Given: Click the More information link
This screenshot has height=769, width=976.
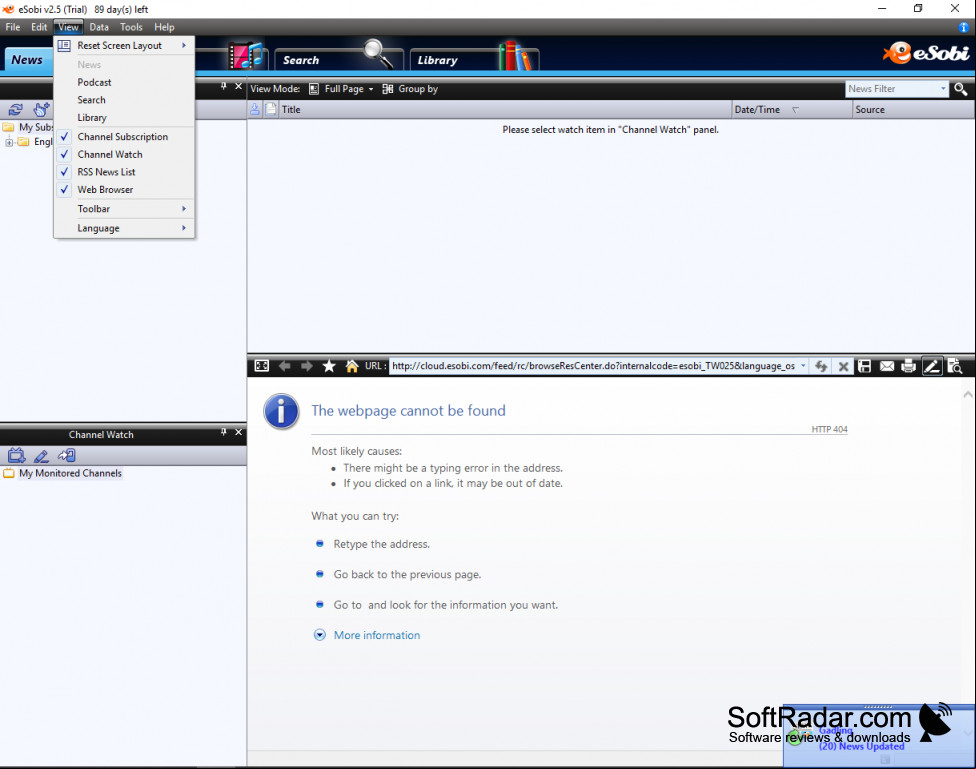Looking at the screenshot, I should (377, 635).
